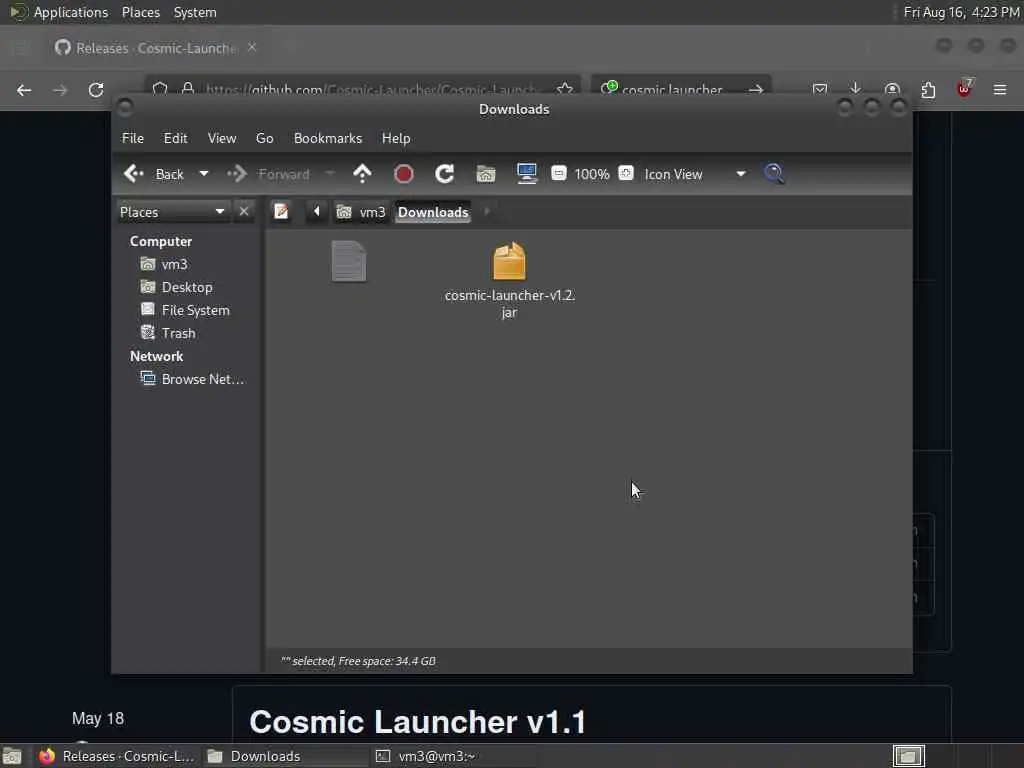Zoom in with the plus icon
This screenshot has height=768, width=1024.
tap(626, 173)
